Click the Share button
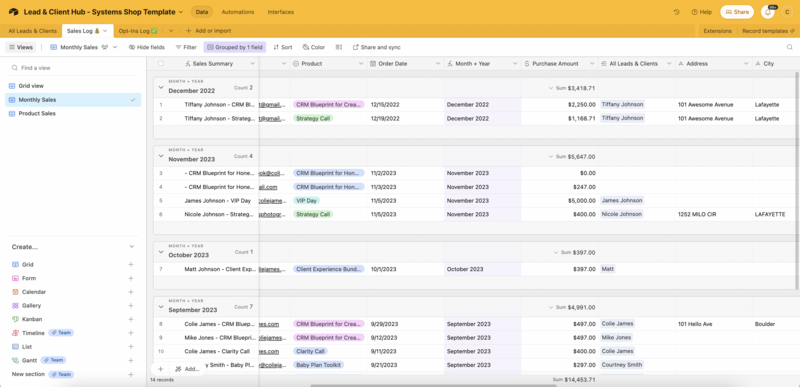800x387 pixels. pyautogui.click(x=737, y=12)
